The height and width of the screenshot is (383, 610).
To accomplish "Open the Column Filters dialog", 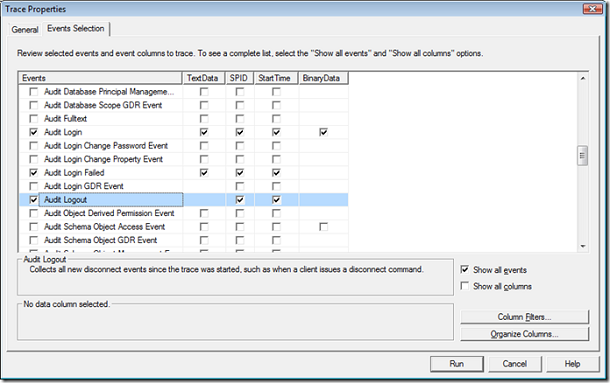I will click(x=524, y=317).
